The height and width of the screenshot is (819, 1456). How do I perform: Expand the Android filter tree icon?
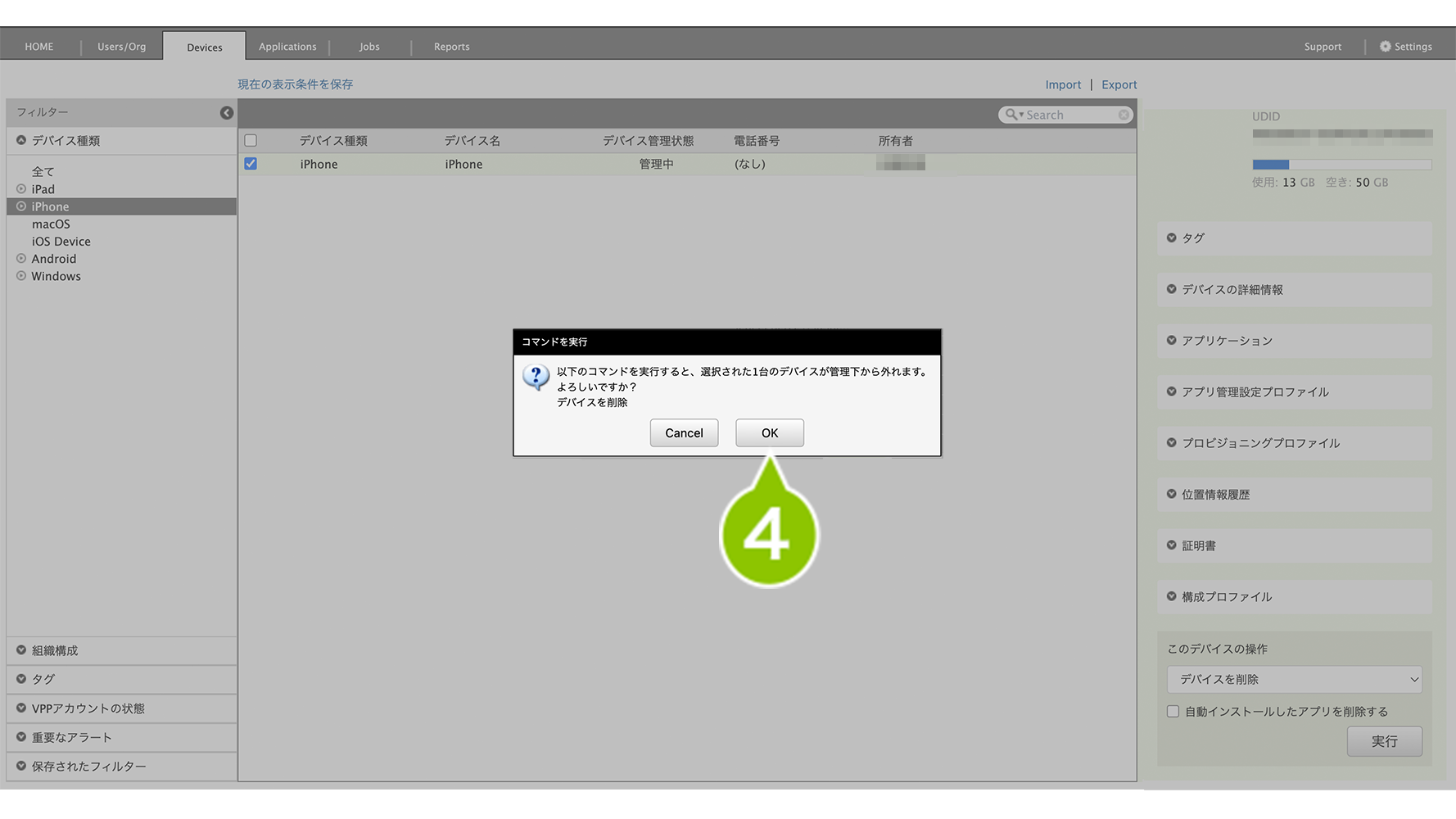click(21, 259)
